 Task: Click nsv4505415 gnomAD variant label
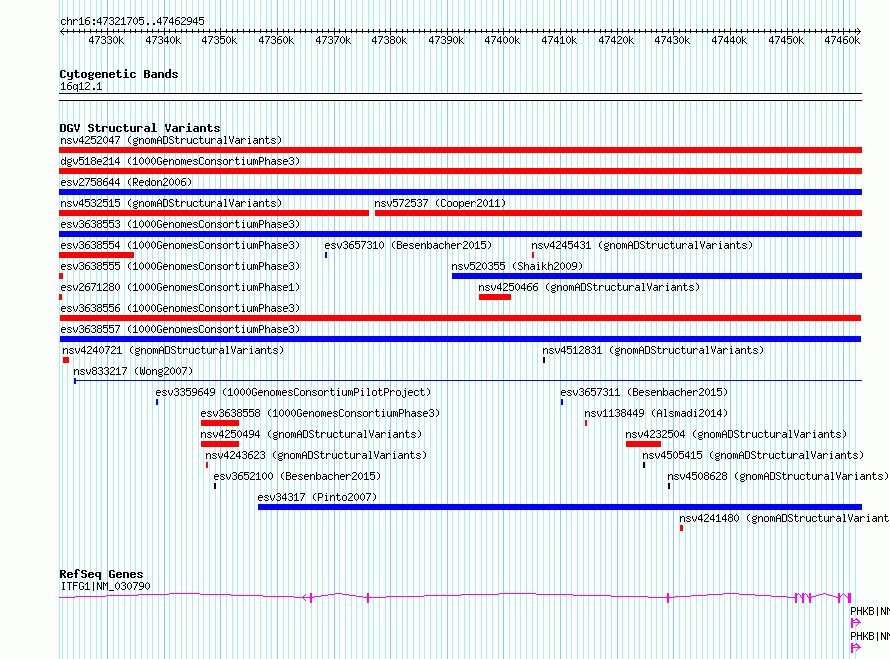(x=753, y=455)
